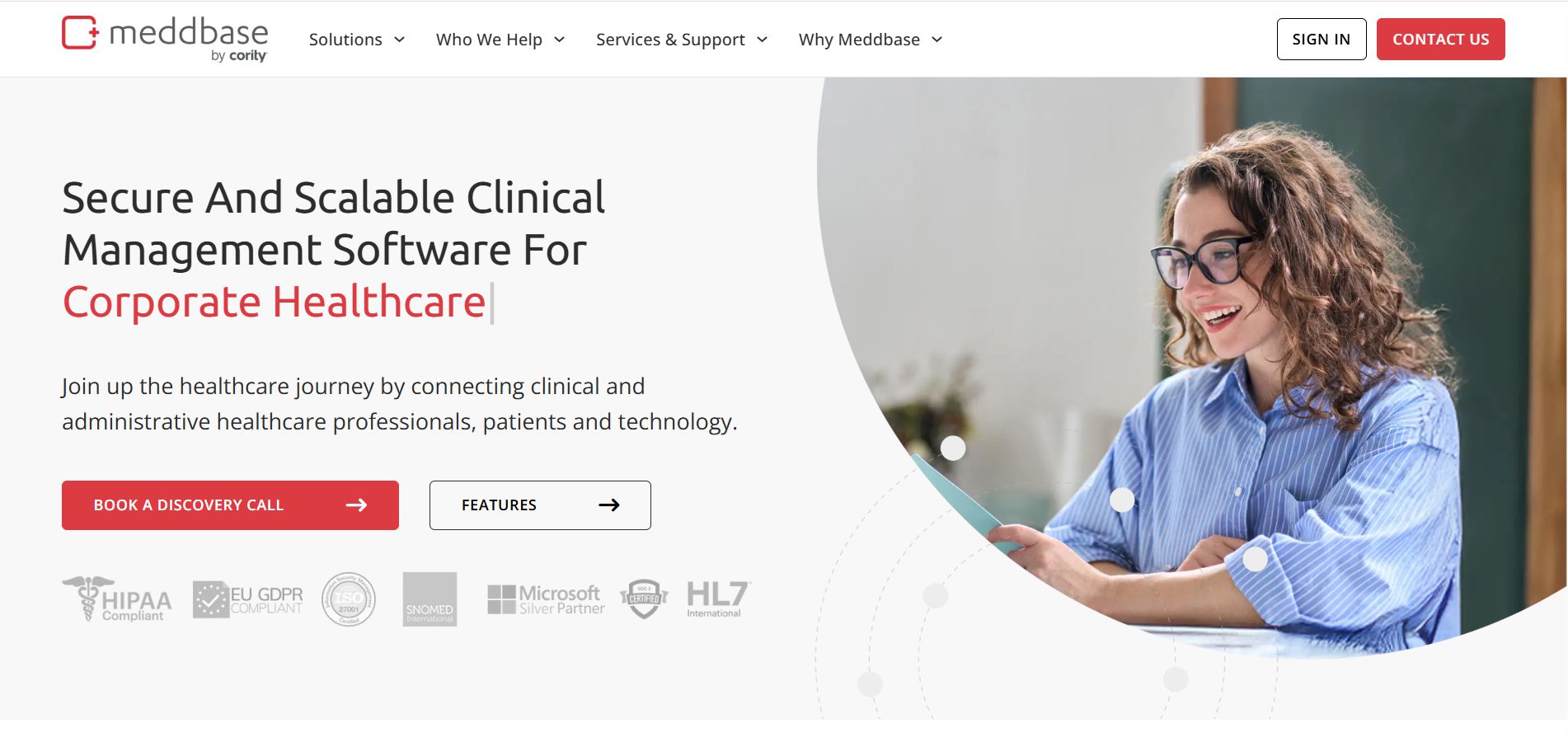1568x737 pixels.
Task: Click the HIPAA Compliant badge
Action: [117, 599]
